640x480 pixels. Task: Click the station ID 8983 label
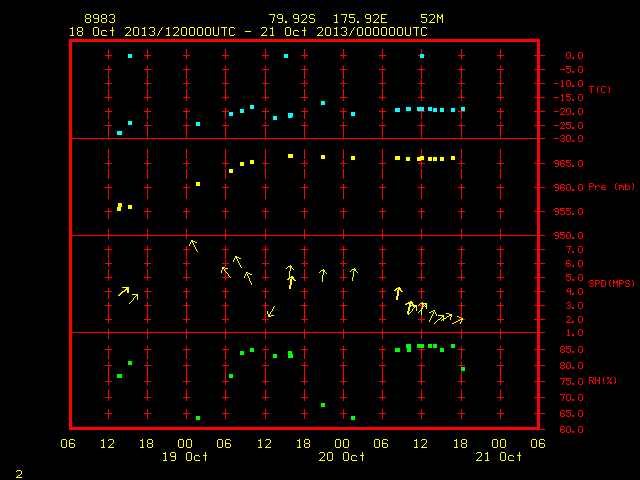pos(100,19)
